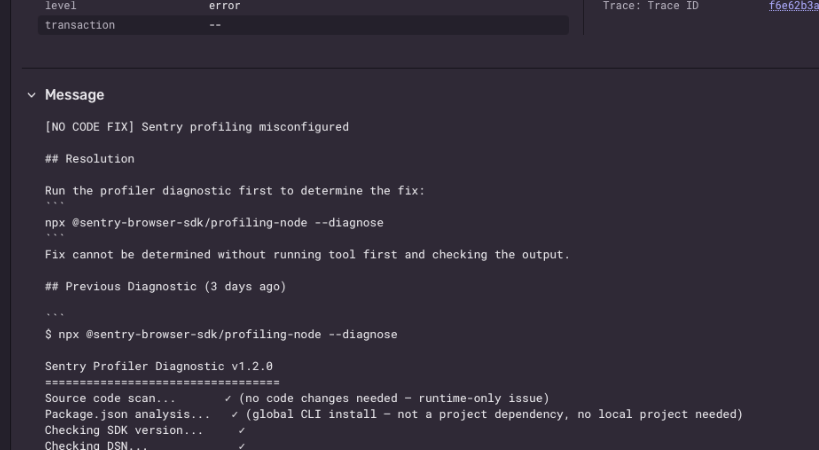The height and width of the screenshot is (450, 819).
Task: Select the Message section heading
Action: (x=74, y=95)
